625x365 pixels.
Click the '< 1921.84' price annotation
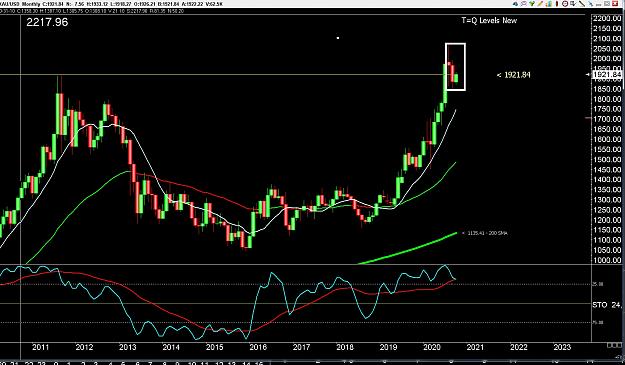click(513, 75)
